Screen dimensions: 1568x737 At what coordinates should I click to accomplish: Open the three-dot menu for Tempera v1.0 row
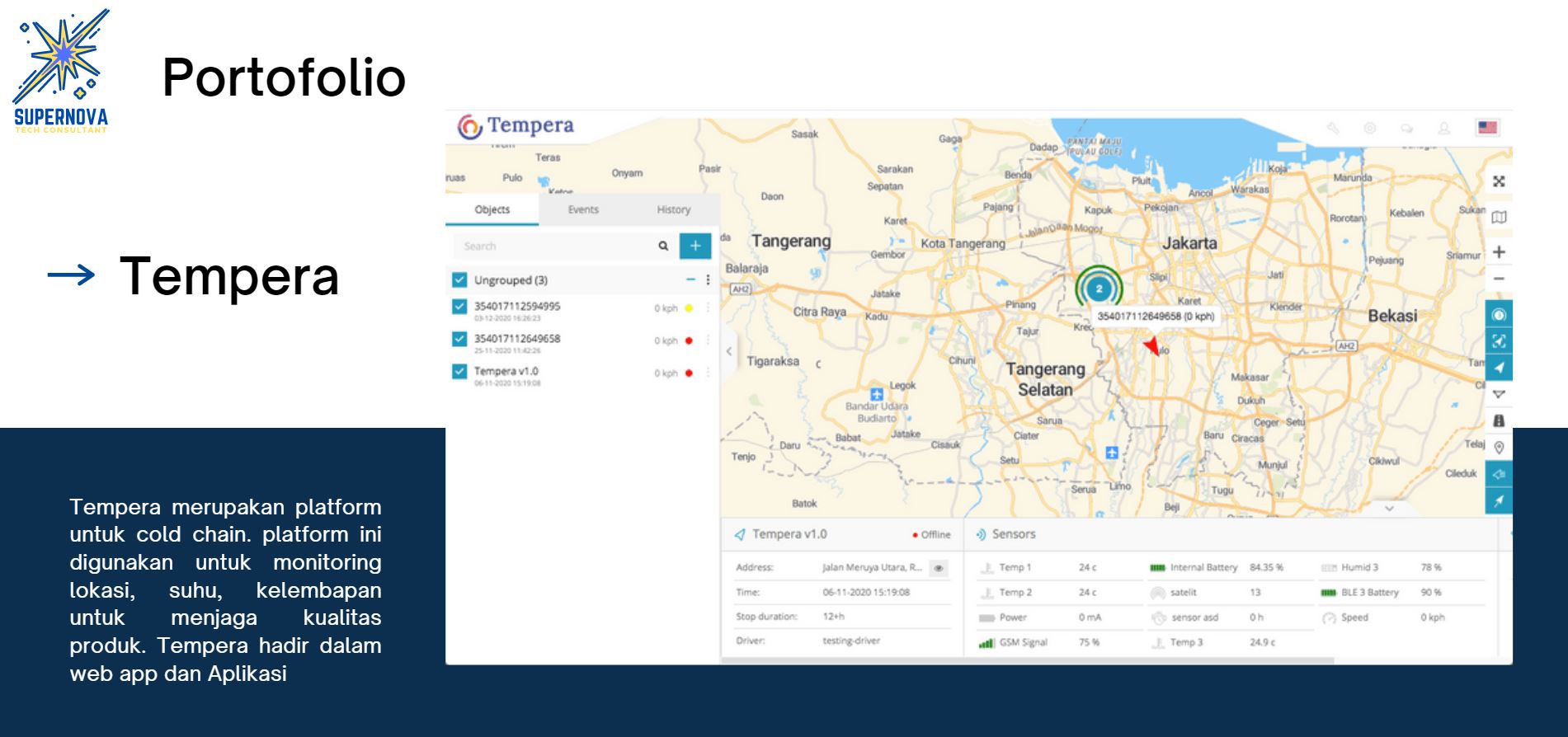708,373
